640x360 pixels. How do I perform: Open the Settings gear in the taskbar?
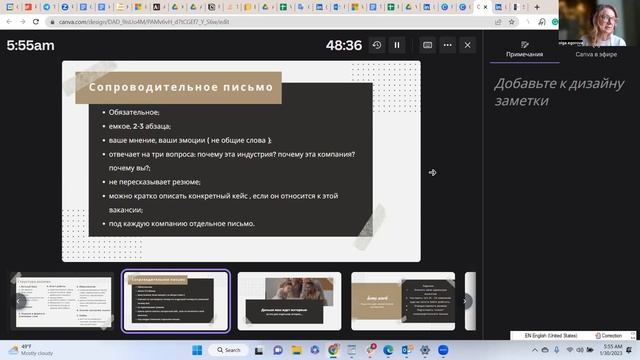click(x=425, y=350)
